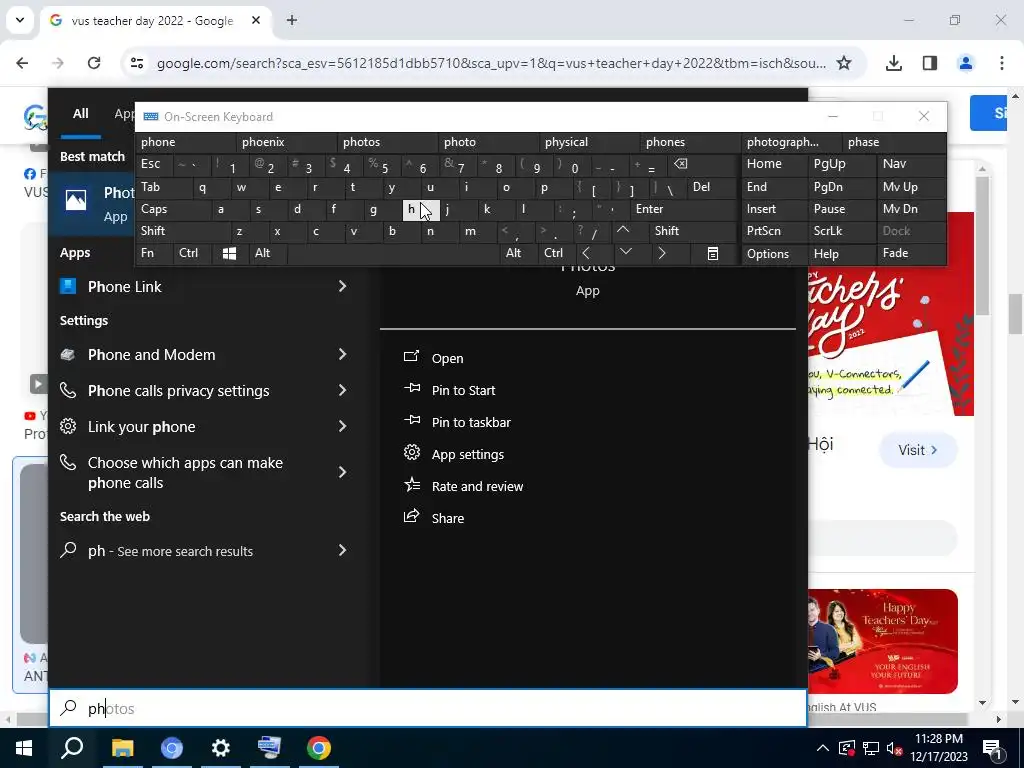This screenshot has width=1024, height=768.
Task: Select the All tab in search panel
Action: (80, 114)
